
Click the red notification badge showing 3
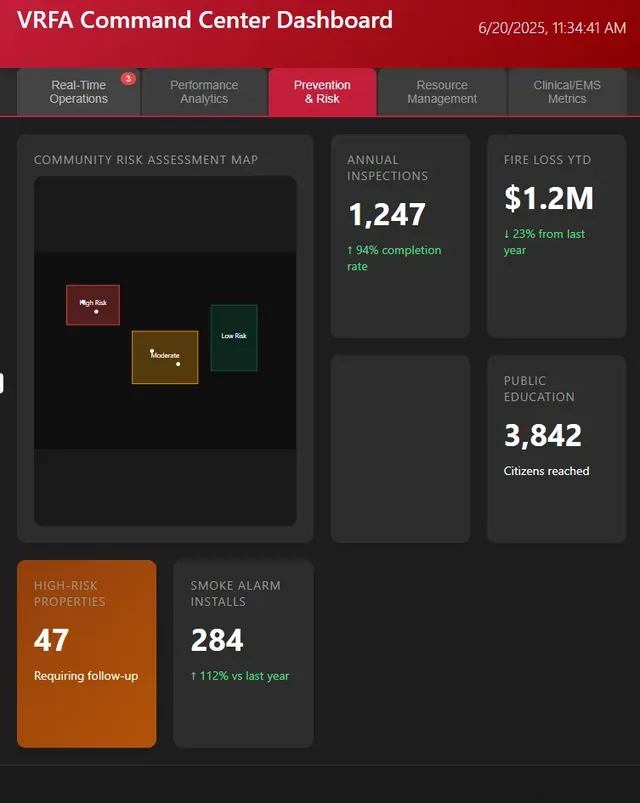coord(128,78)
